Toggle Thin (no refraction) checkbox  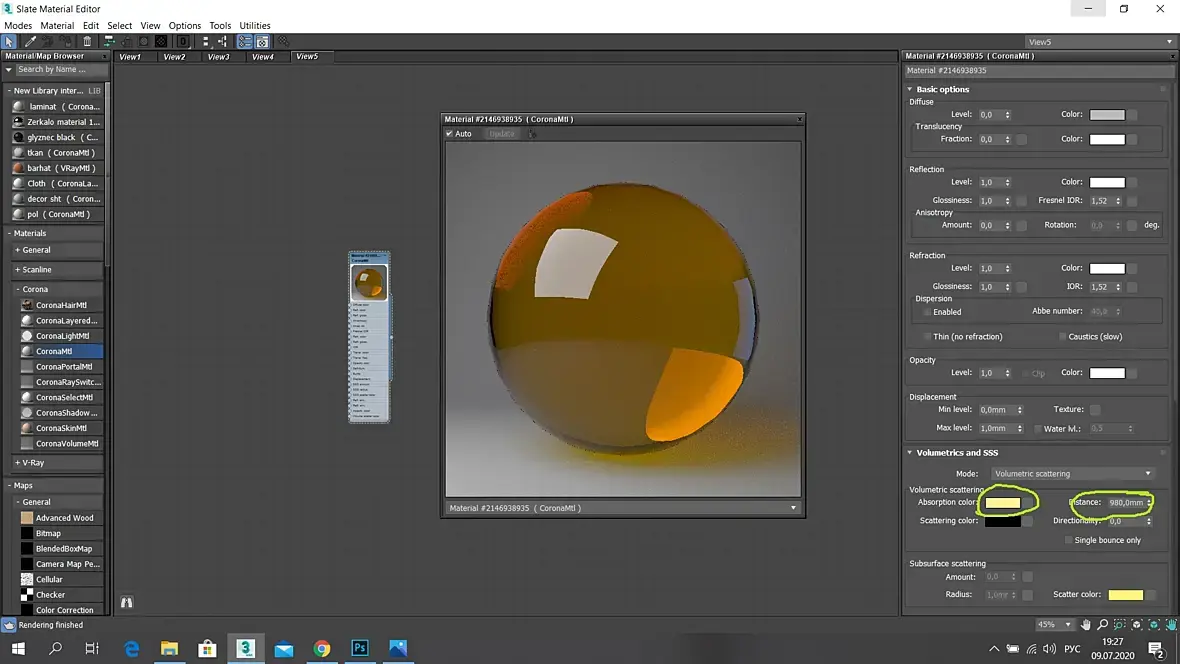[927, 337]
